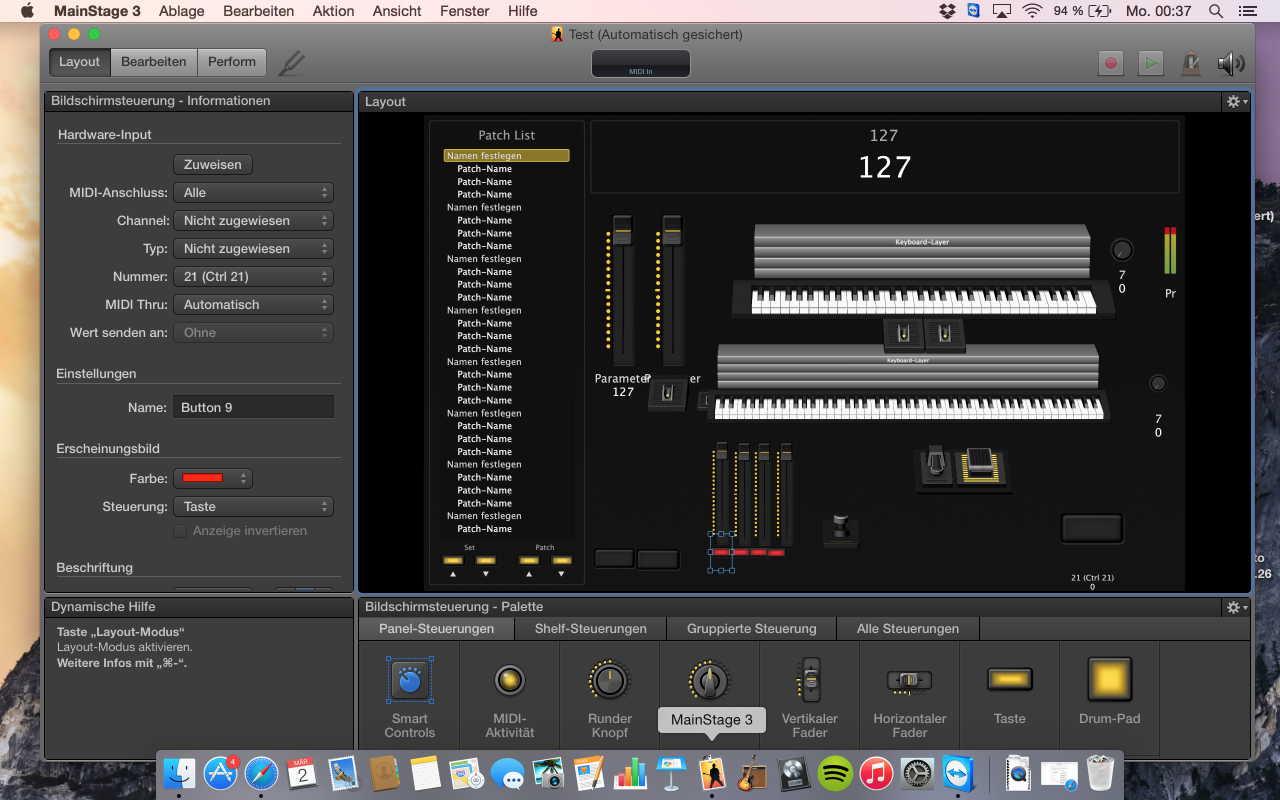Click the Dropbox menu bar icon
Screen dimensions: 1280x800
[947, 11]
